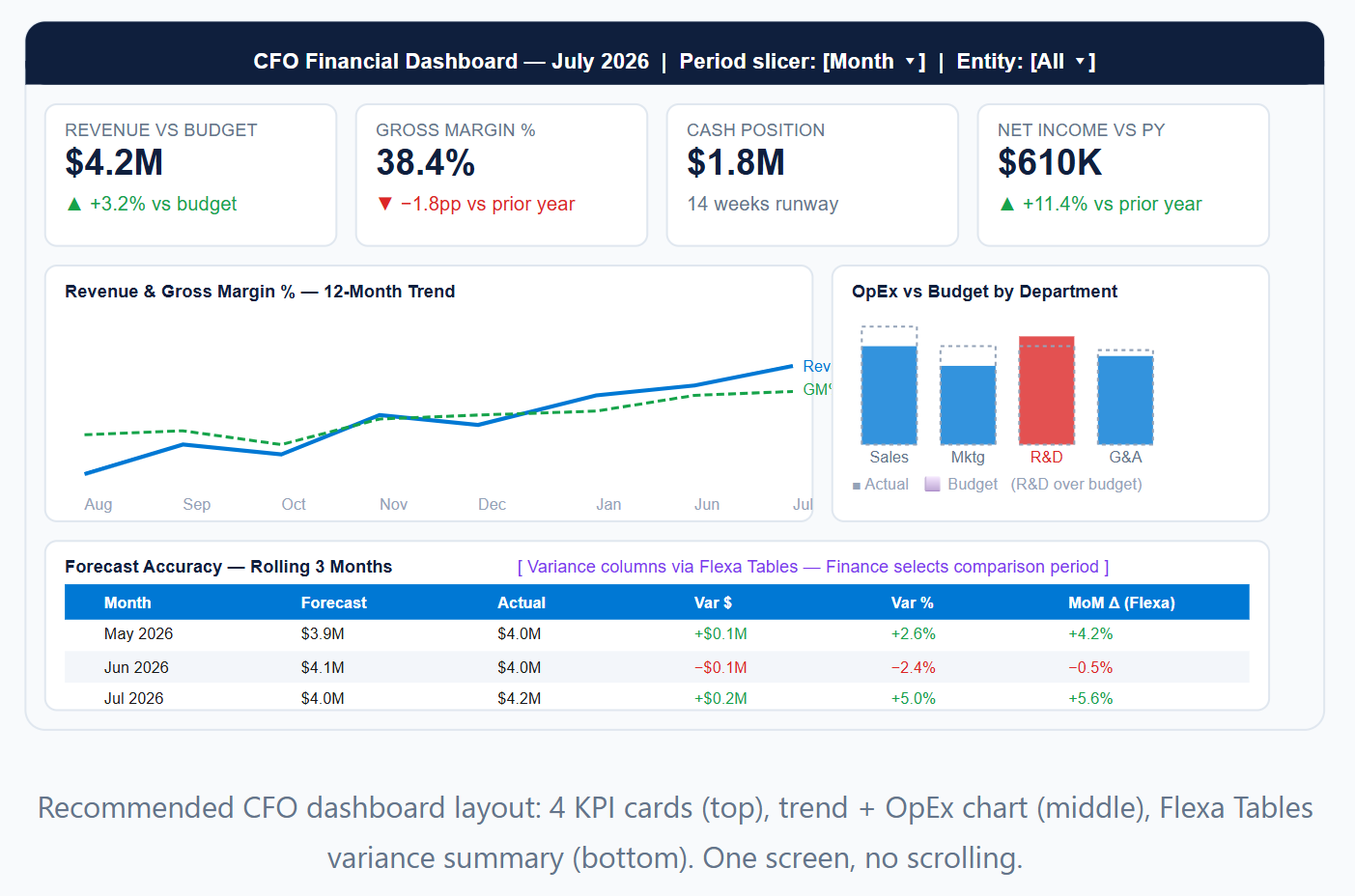This screenshot has height=896, width=1355.
Task: Click the Forecast column header
Action: (333, 602)
